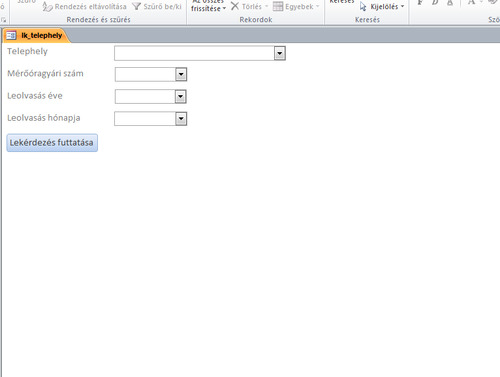The image size is (500, 377).
Task: Click into the Telephely input field
Action: (x=194, y=53)
